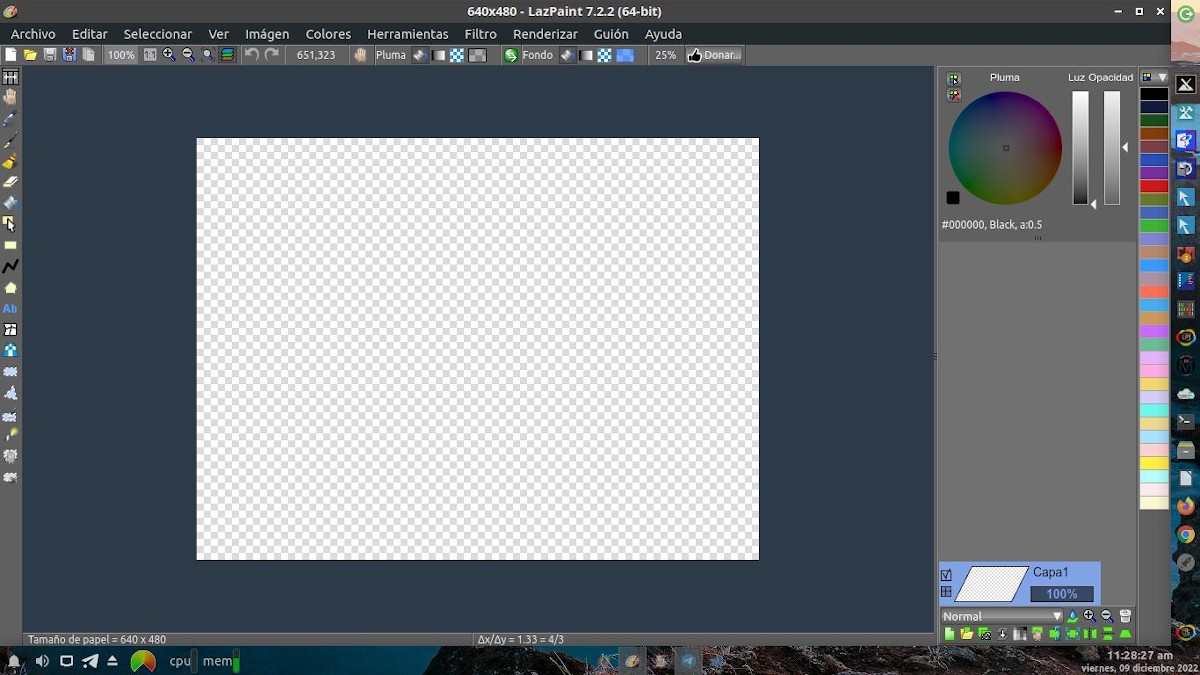
Task: Click the Fondo color label in the toolbar
Action: click(537, 55)
